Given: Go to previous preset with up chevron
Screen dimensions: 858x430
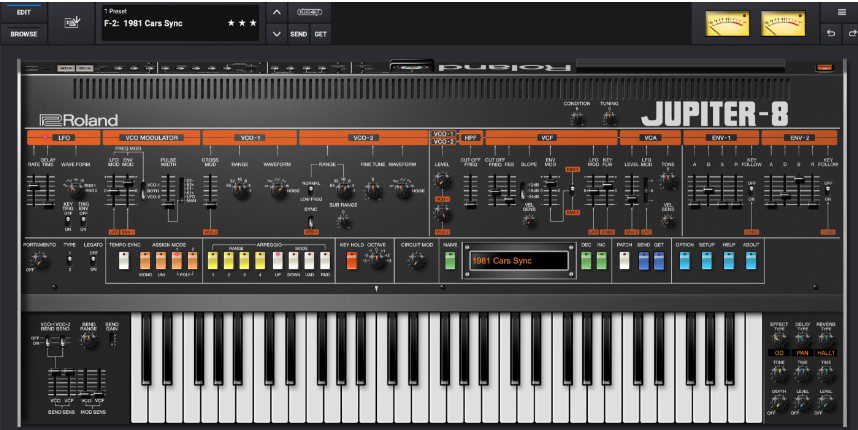Looking at the screenshot, I should [277, 12].
